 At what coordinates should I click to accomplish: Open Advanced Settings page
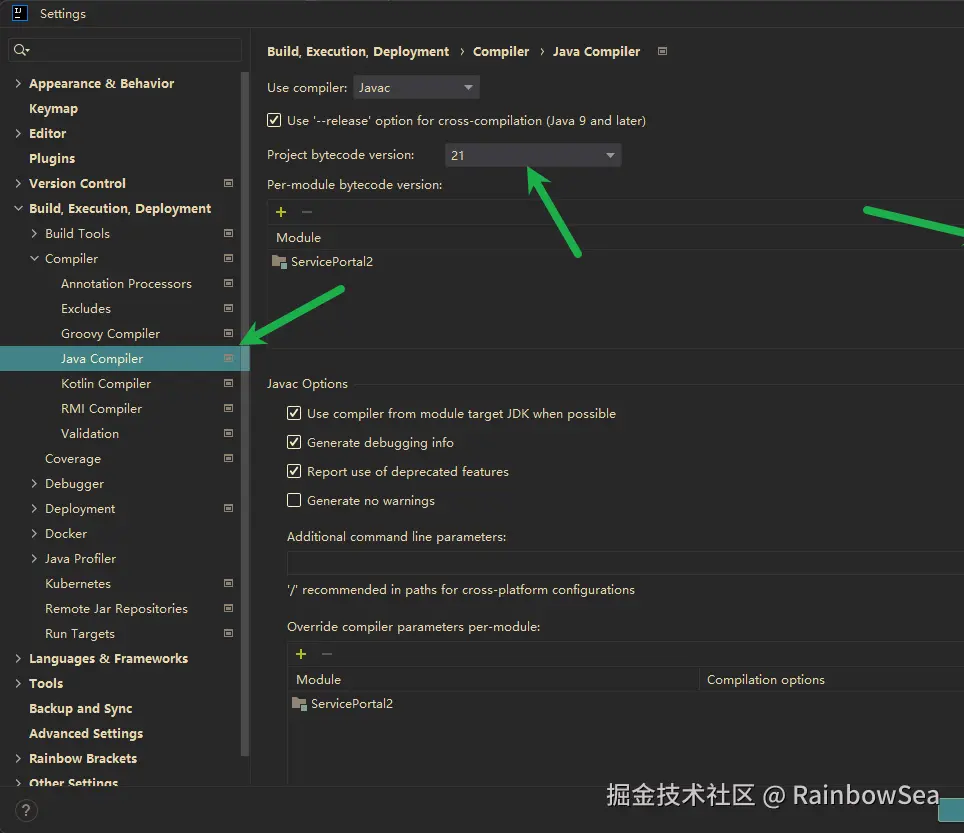[x=86, y=733]
